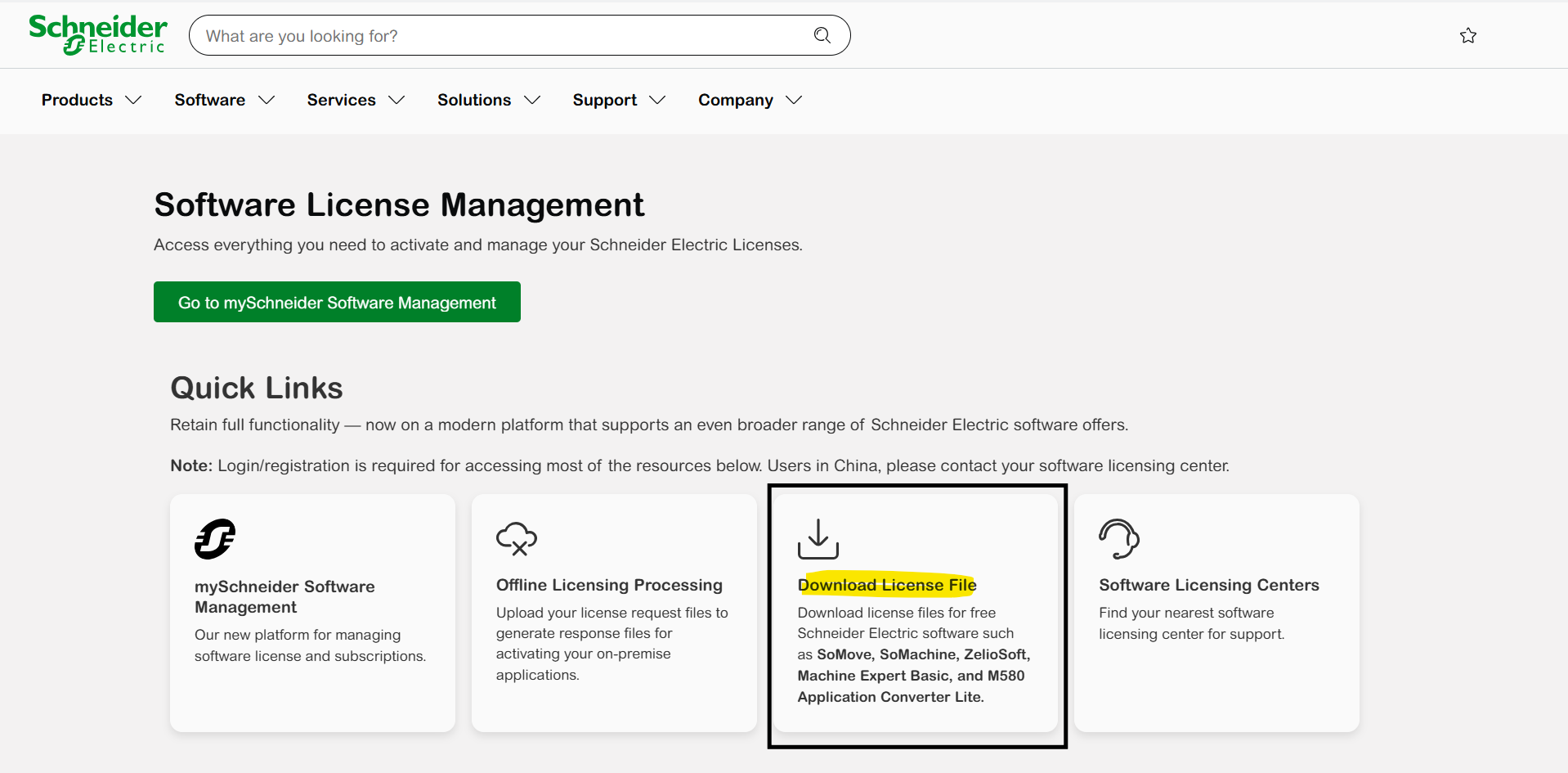Image resolution: width=1568 pixels, height=773 pixels.
Task: Click the 'Note:' login requirement text
Action: coord(700,465)
